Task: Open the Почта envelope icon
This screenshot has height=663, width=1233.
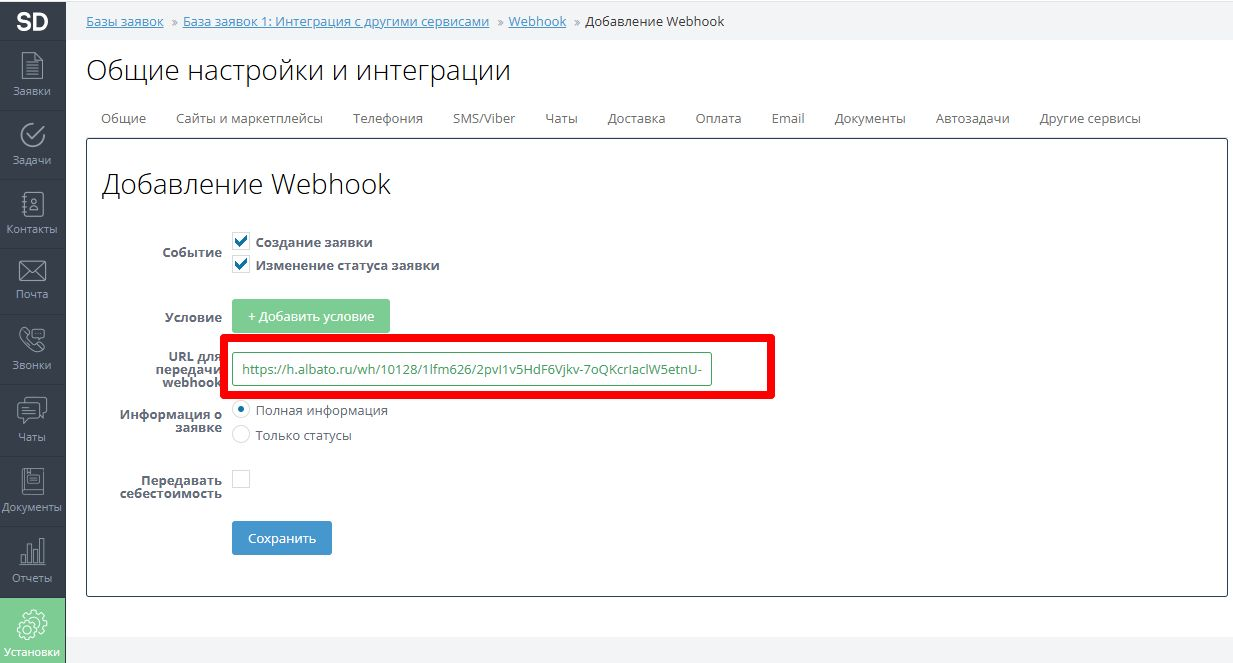Action: [32, 271]
